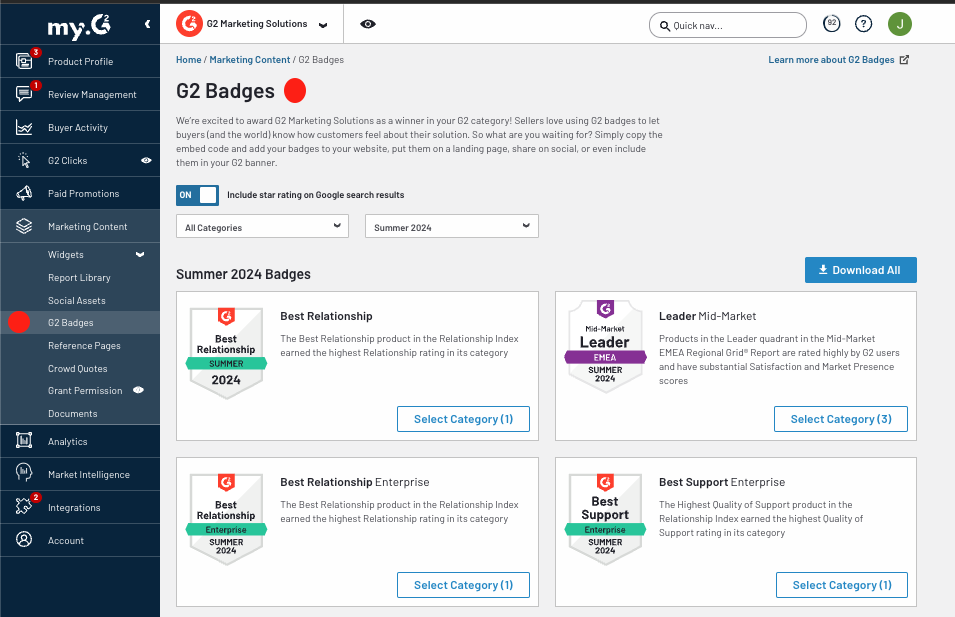
Task: Toggle the Grant Permission eye icon
Action: point(138,390)
